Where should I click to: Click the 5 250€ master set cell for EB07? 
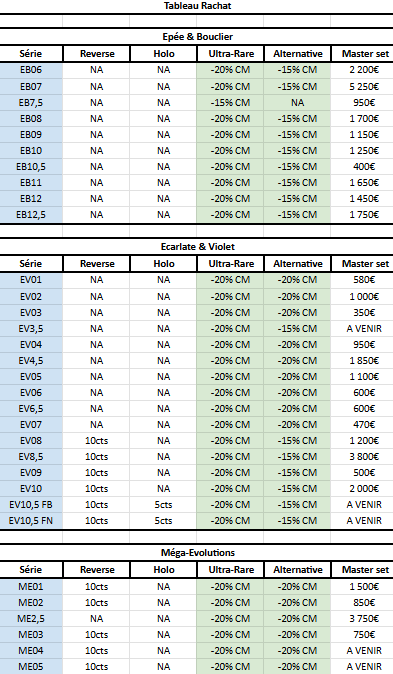(x=364, y=86)
